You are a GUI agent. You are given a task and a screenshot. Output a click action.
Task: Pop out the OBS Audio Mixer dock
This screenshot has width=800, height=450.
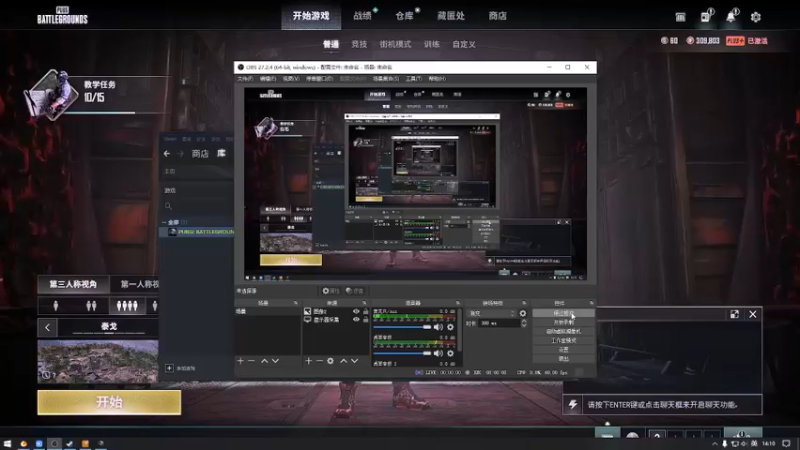click(x=458, y=303)
